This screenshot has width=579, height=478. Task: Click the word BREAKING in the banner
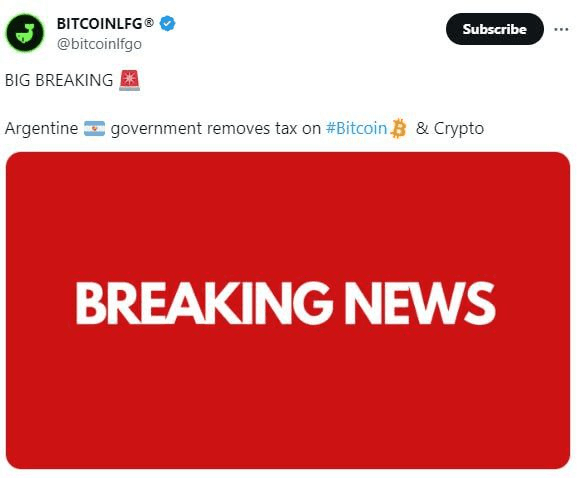[204, 303]
